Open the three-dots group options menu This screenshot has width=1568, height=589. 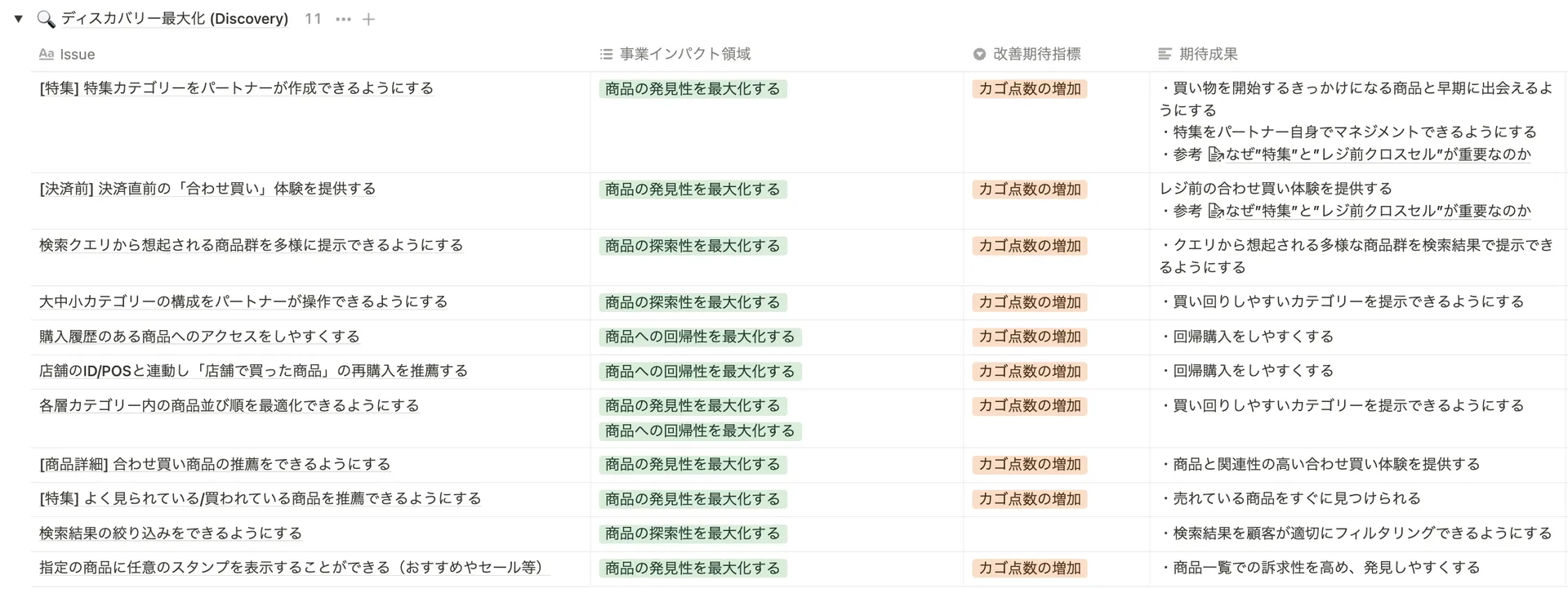tap(343, 19)
